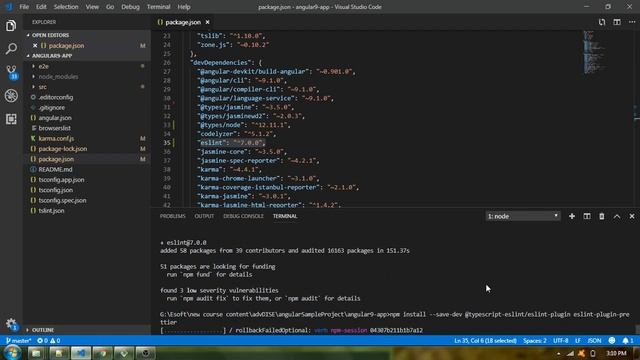Image resolution: width=640 pixels, height=360 pixels.
Task: Select the Terminal panel tab
Action: point(285,216)
